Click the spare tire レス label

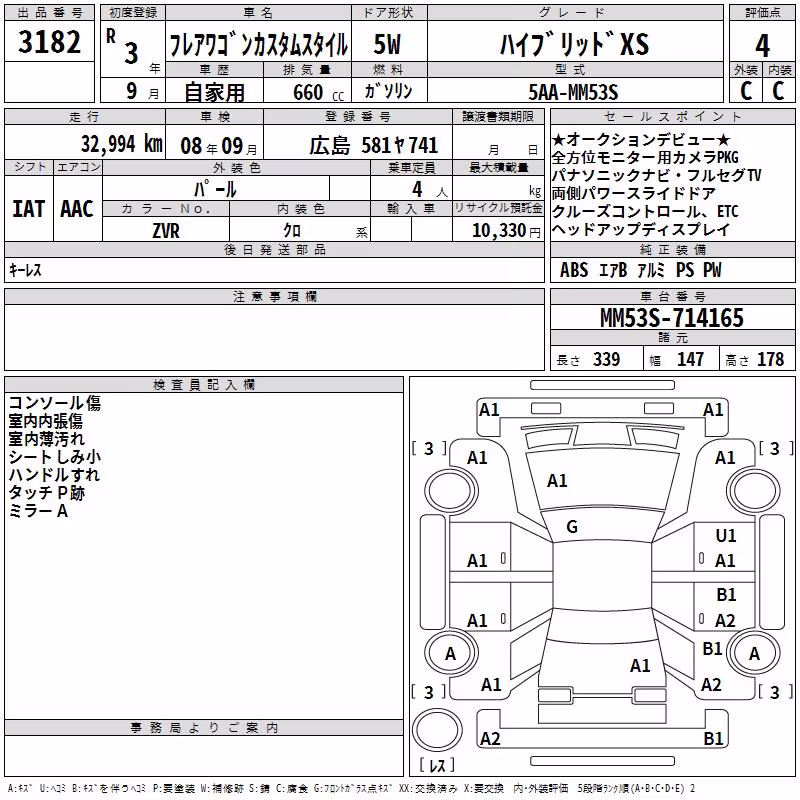coord(436,764)
